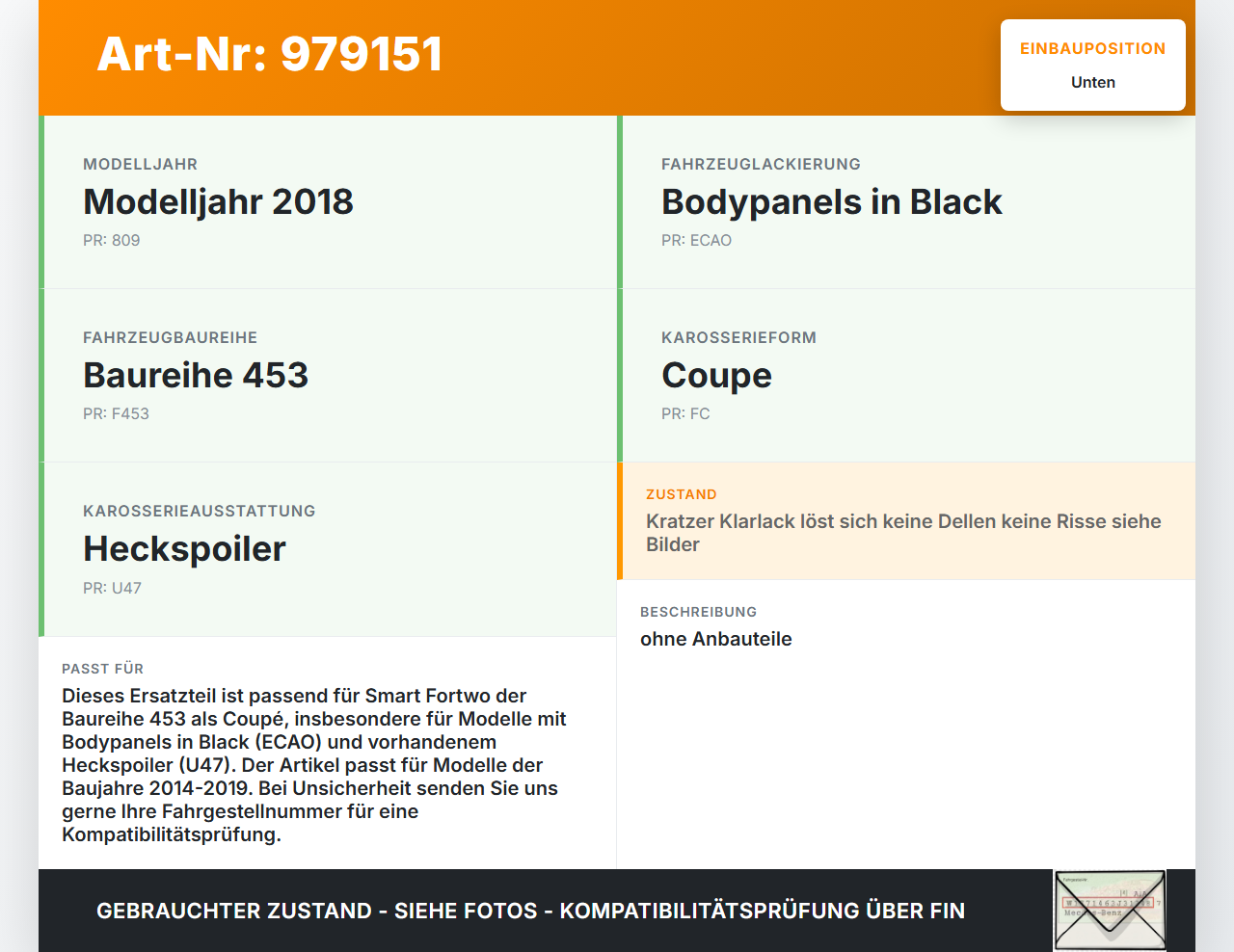
Task: Click the KAROSSERIEFORM label
Action: tap(738, 338)
